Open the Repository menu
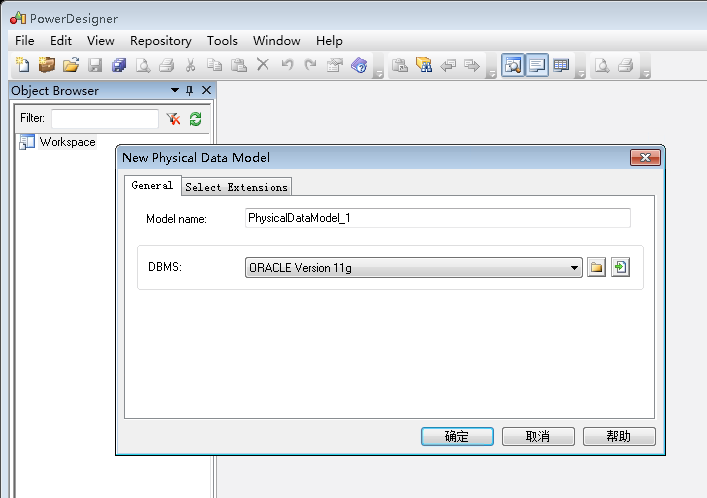Image resolution: width=707 pixels, height=498 pixels. coord(161,41)
